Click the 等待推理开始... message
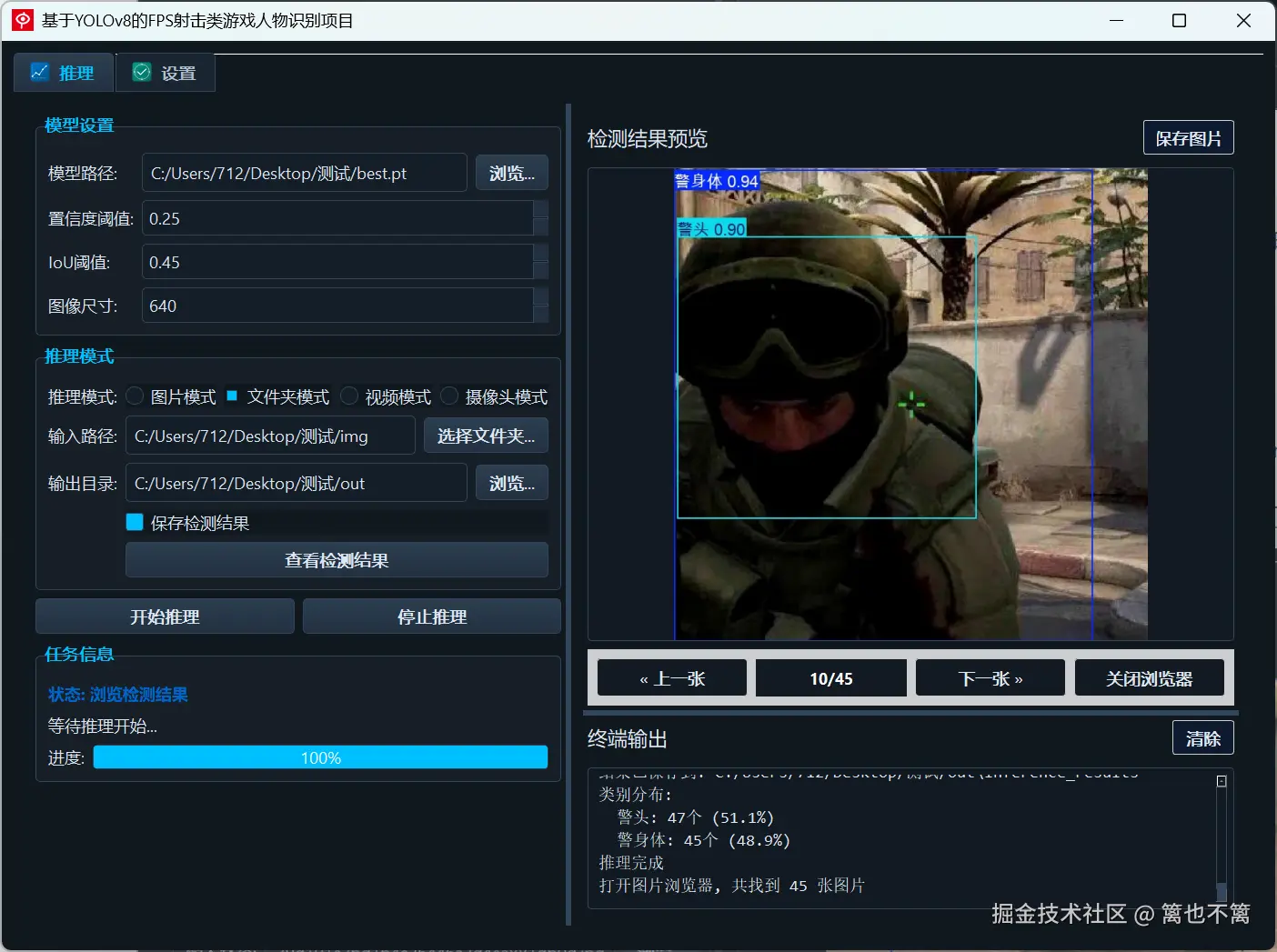The width and height of the screenshot is (1277, 952). [x=103, y=727]
